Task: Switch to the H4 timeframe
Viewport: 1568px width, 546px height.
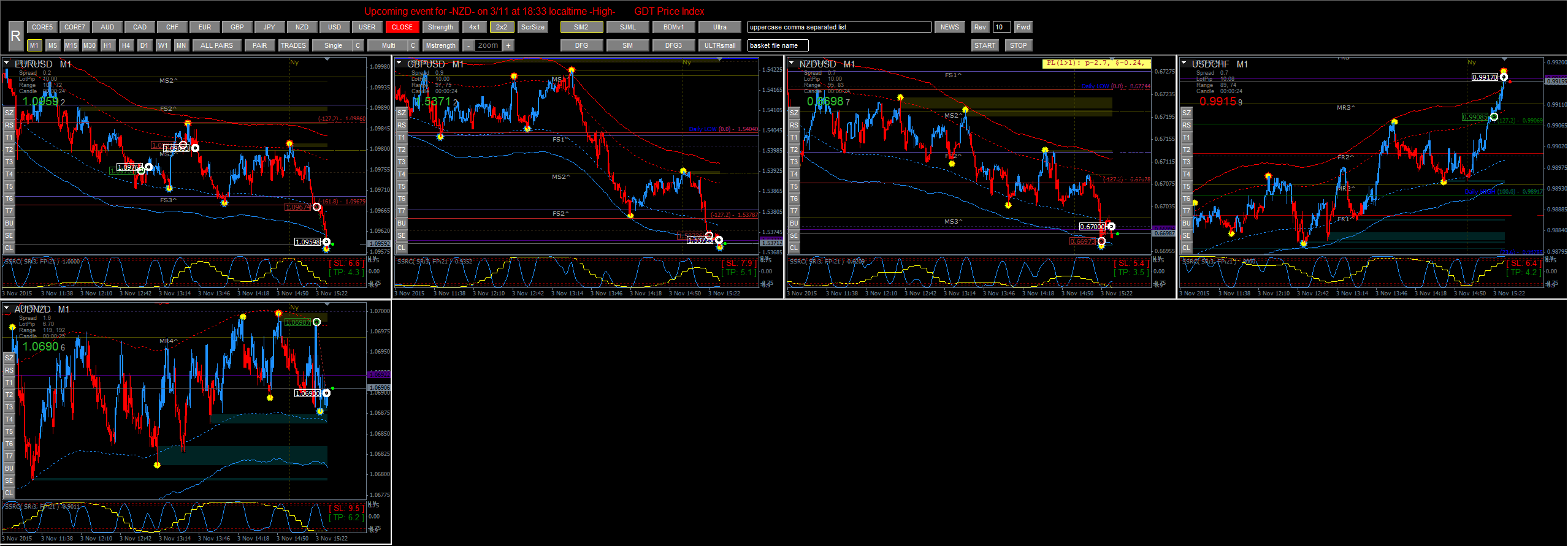Action: click(126, 45)
